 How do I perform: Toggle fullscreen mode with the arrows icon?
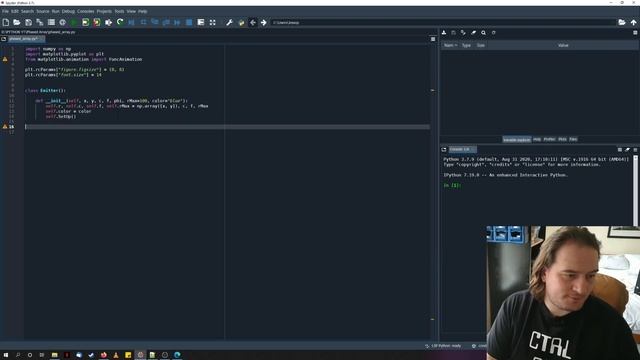point(213,22)
